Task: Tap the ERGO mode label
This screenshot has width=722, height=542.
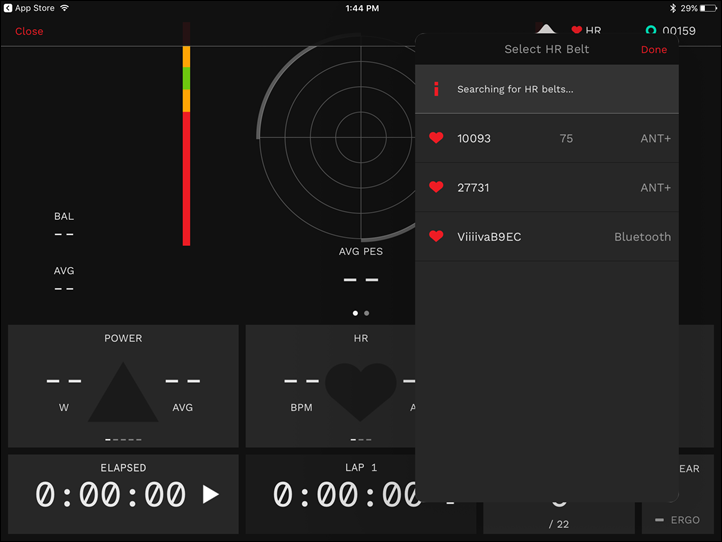Action: tap(685, 520)
